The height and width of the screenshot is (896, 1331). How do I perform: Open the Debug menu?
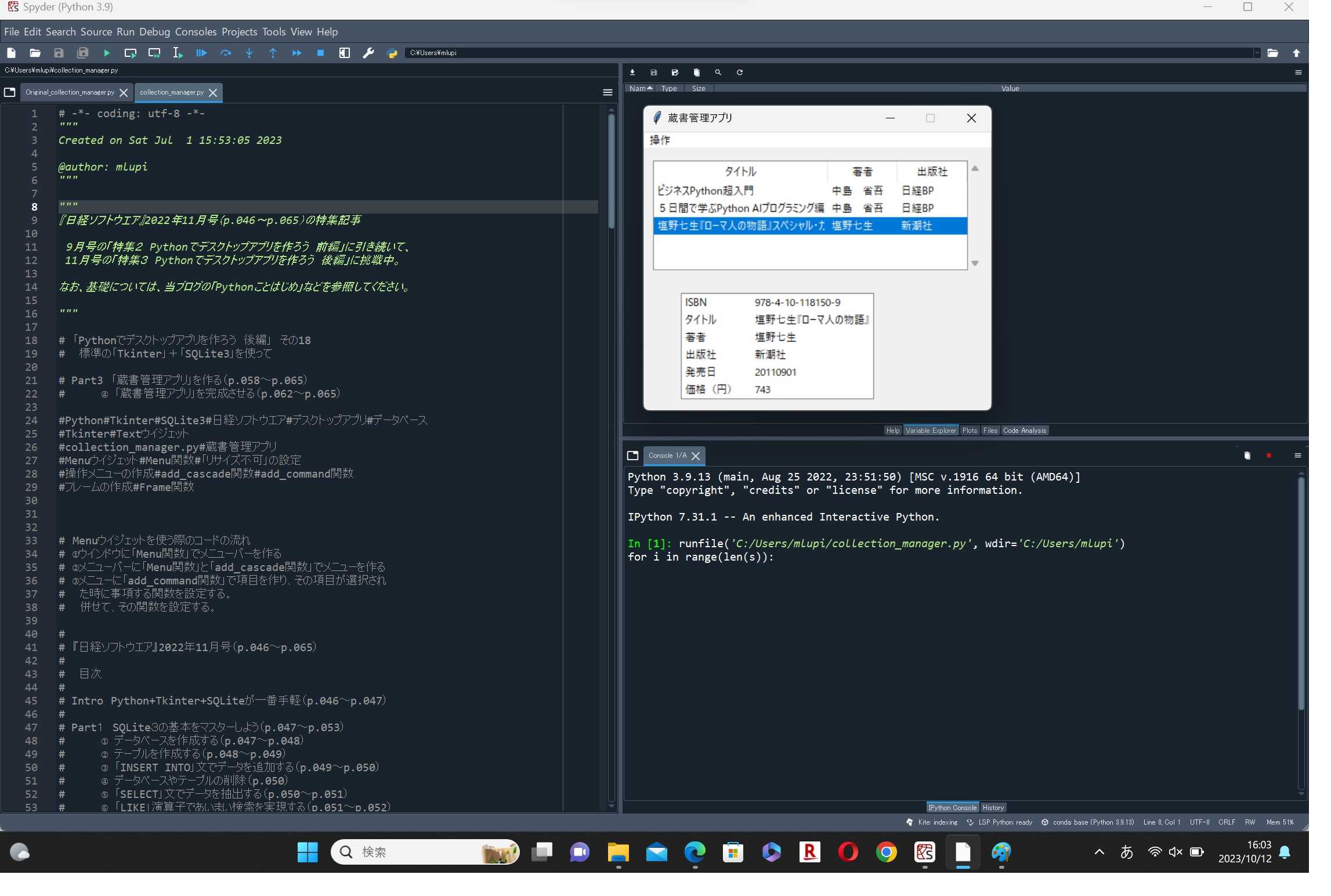point(154,31)
